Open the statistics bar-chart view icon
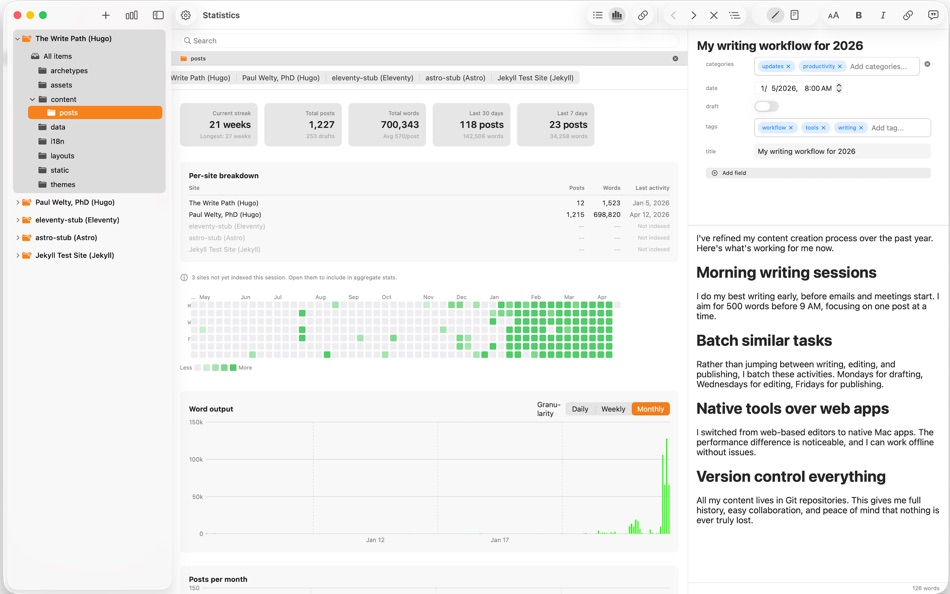 pyautogui.click(x=617, y=15)
